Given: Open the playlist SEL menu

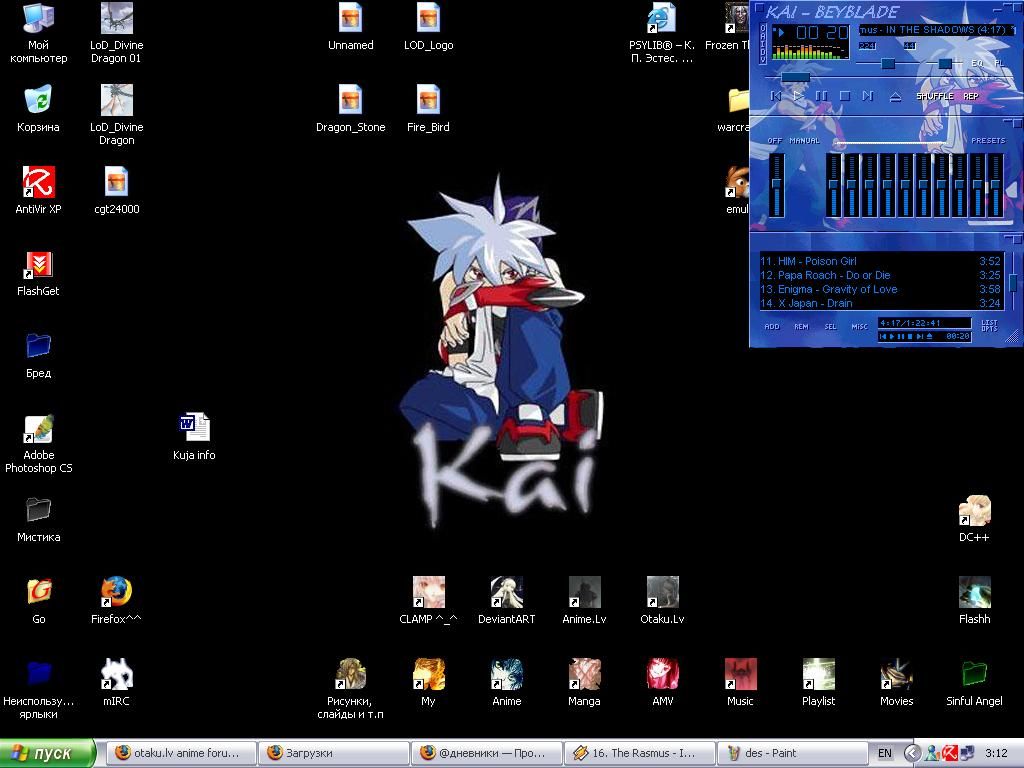Looking at the screenshot, I should point(830,327).
